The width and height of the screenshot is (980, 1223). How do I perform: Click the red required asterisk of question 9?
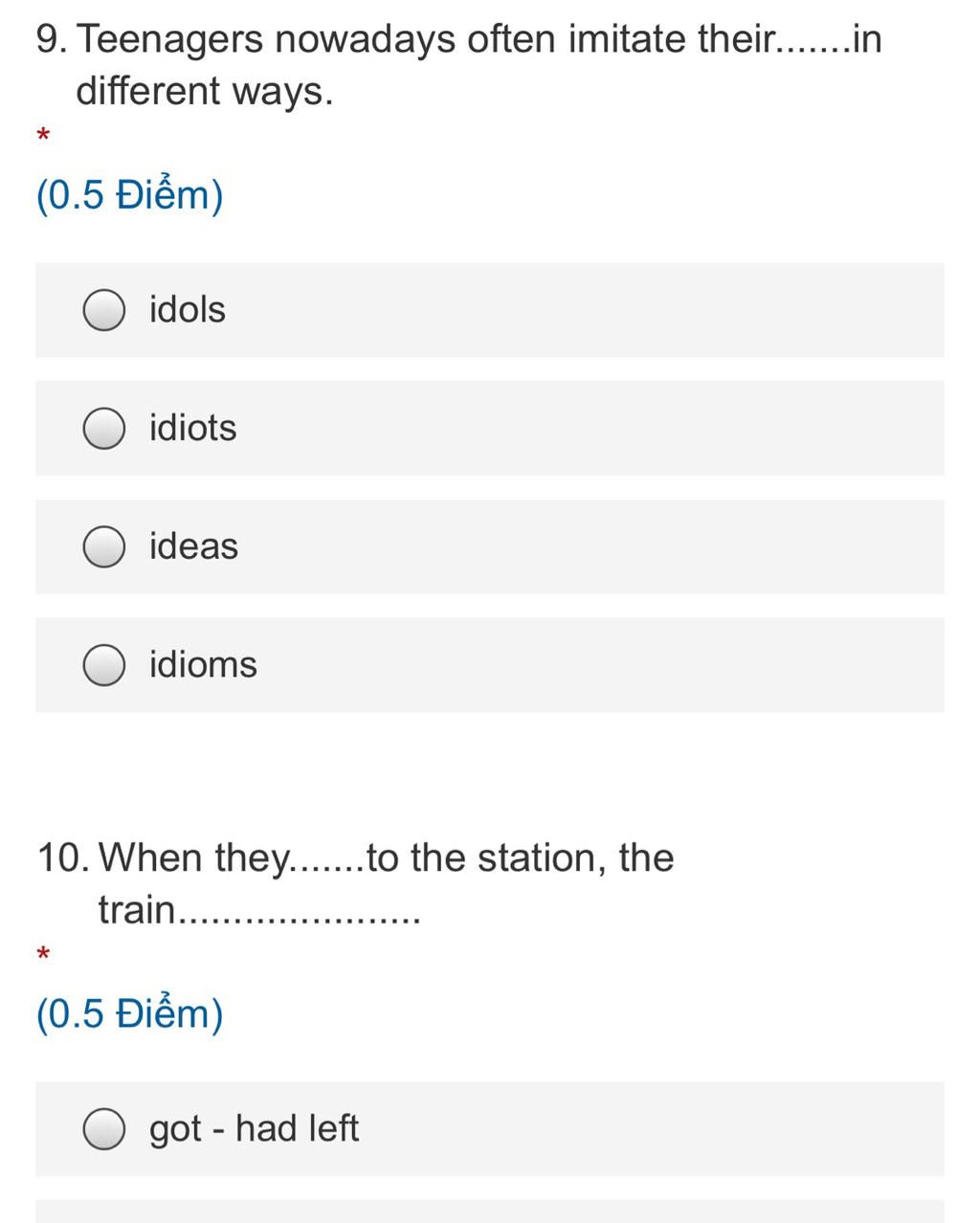pyautogui.click(x=43, y=136)
